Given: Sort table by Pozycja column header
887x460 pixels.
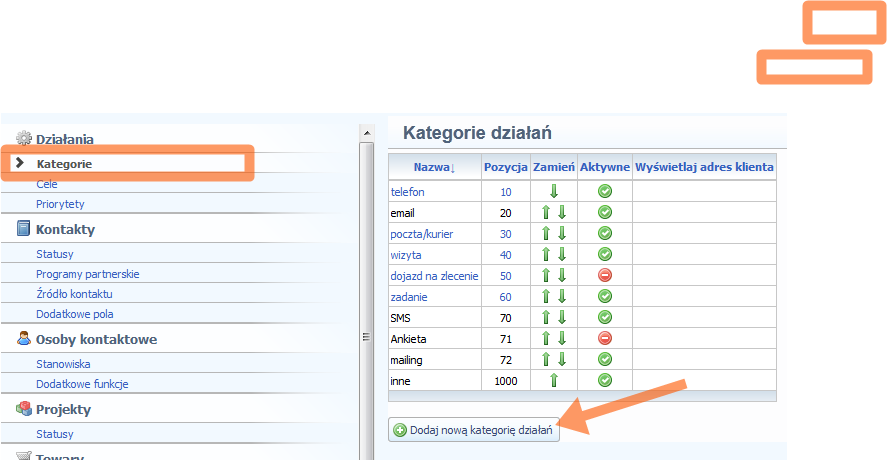Looking at the screenshot, I should 505,167.
